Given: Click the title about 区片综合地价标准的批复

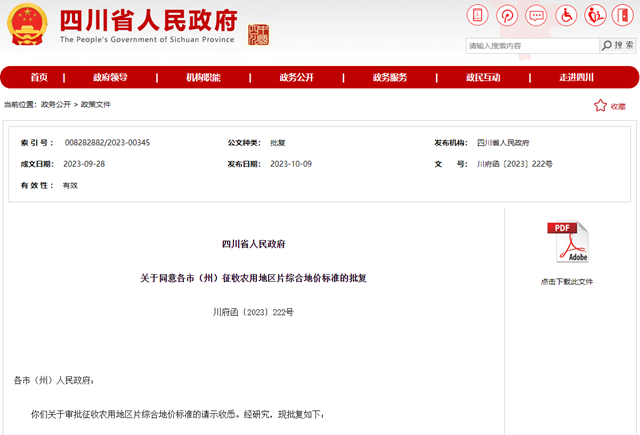Looking at the screenshot, I should pyautogui.click(x=253, y=278).
